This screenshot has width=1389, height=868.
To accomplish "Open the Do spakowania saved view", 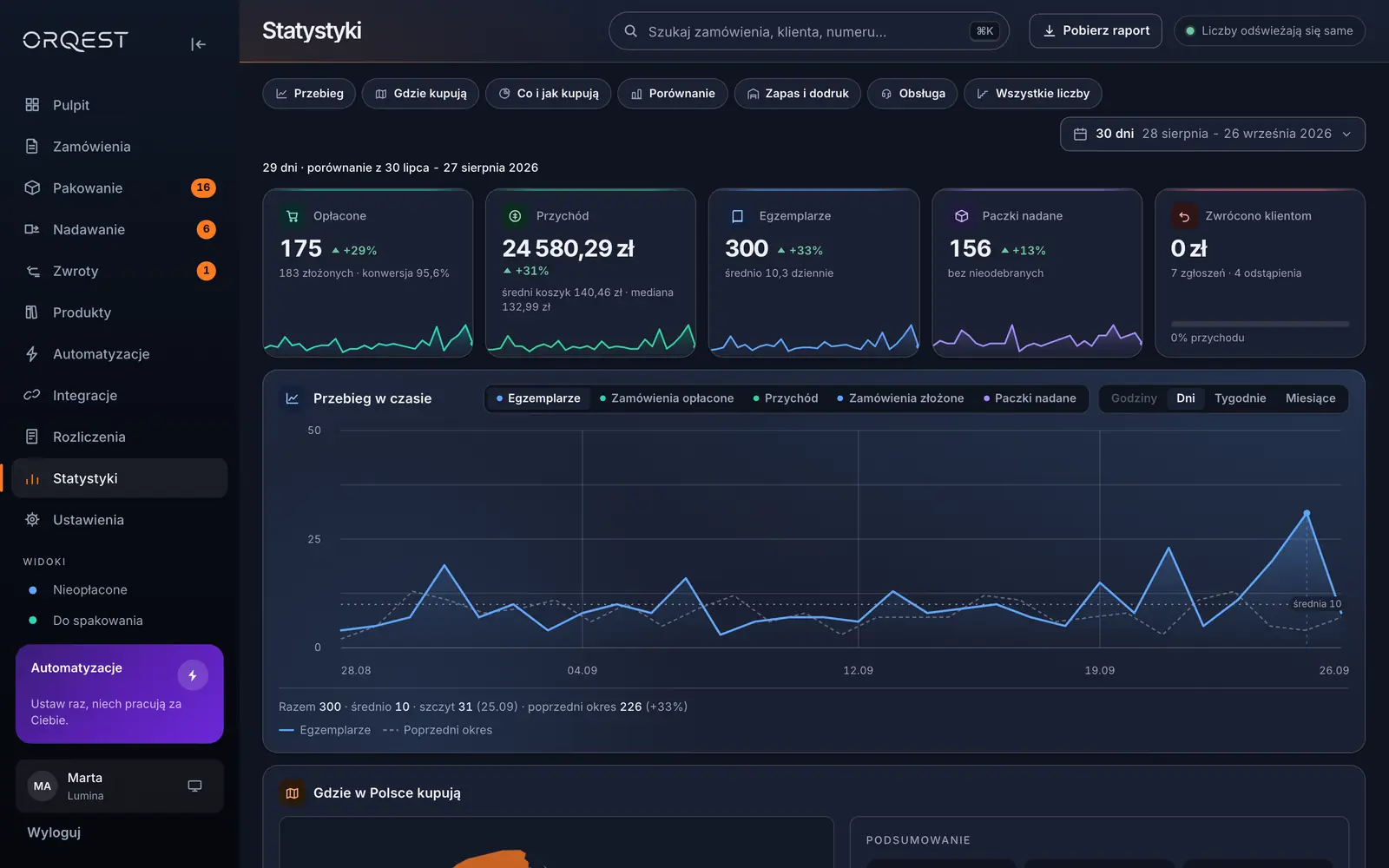I will click(x=120, y=621).
